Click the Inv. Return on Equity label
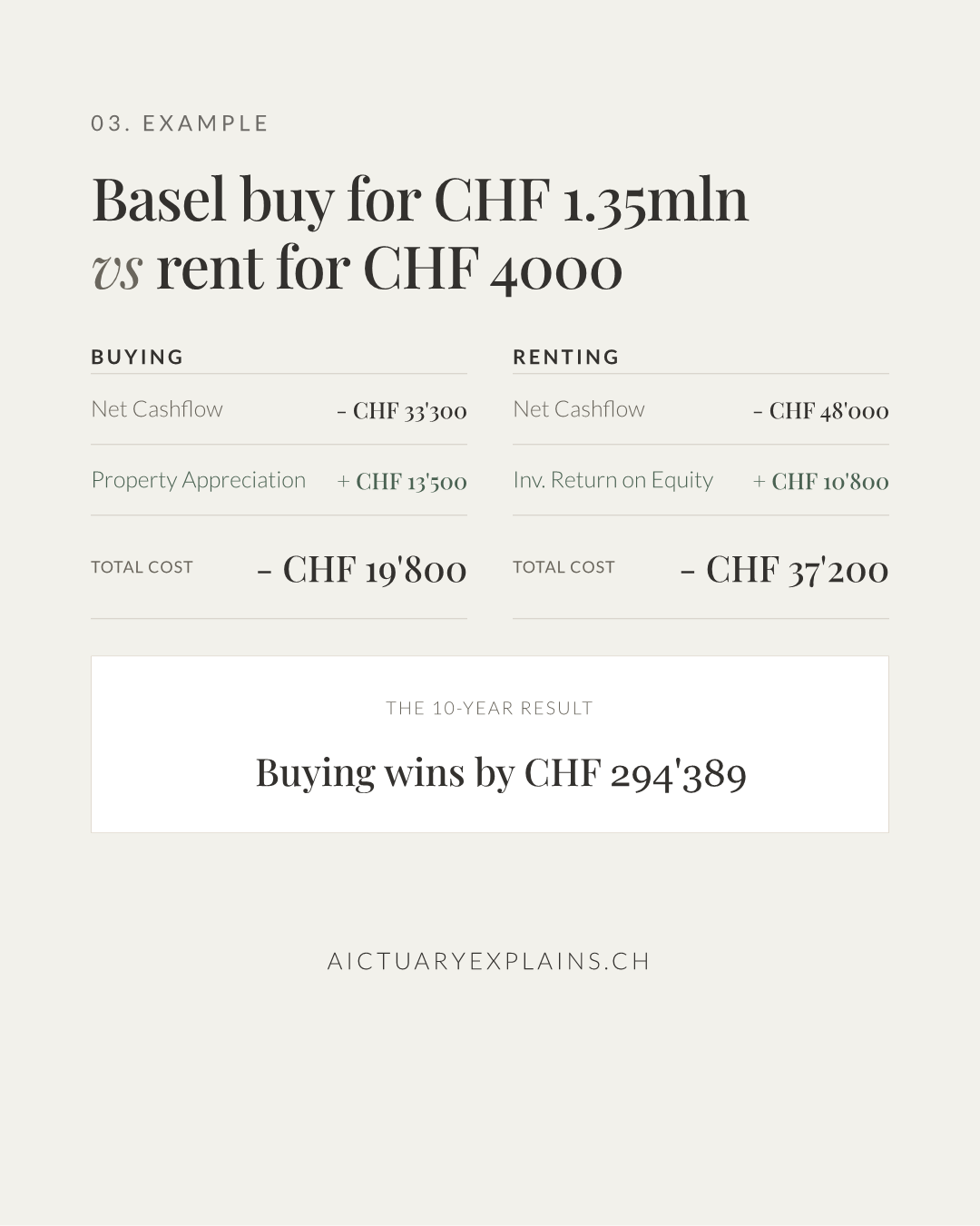Image resolution: width=980 pixels, height=1226 pixels. [613, 480]
